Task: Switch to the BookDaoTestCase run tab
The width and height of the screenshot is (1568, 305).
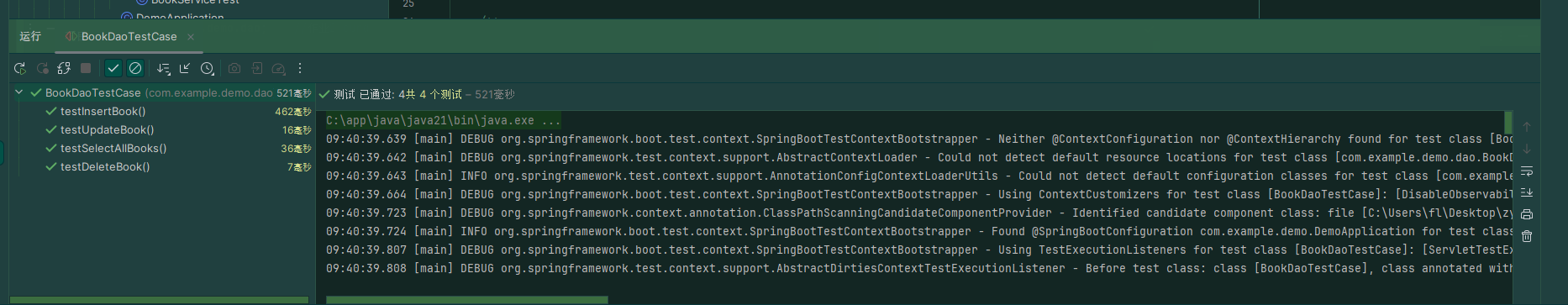Action: point(129,36)
